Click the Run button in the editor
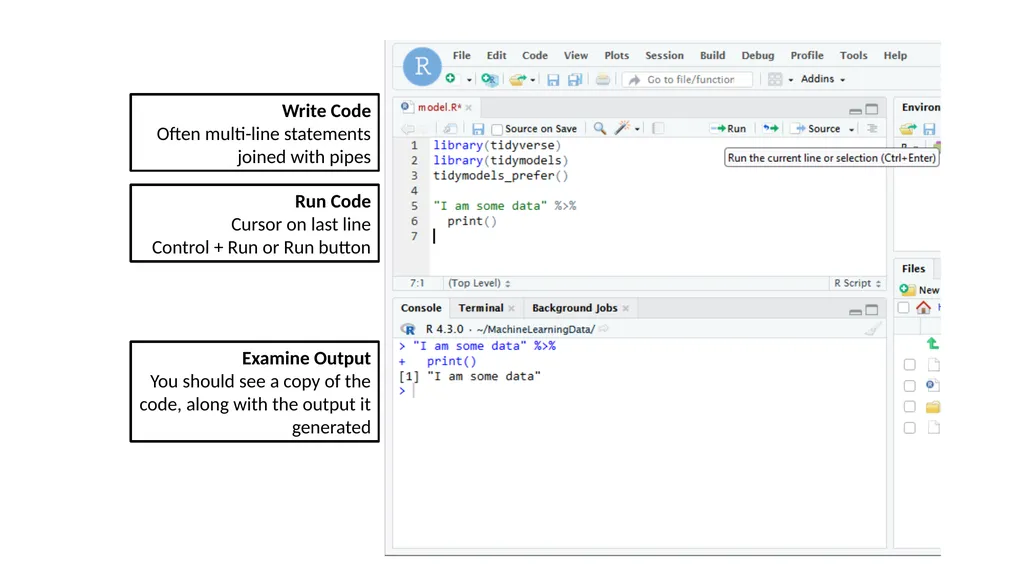The height and width of the screenshot is (575, 1024). coord(728,129)
